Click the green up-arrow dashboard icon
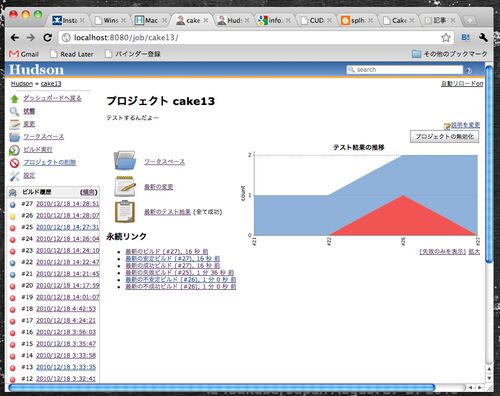The image size is (500, 396). (x=14, y=99)
